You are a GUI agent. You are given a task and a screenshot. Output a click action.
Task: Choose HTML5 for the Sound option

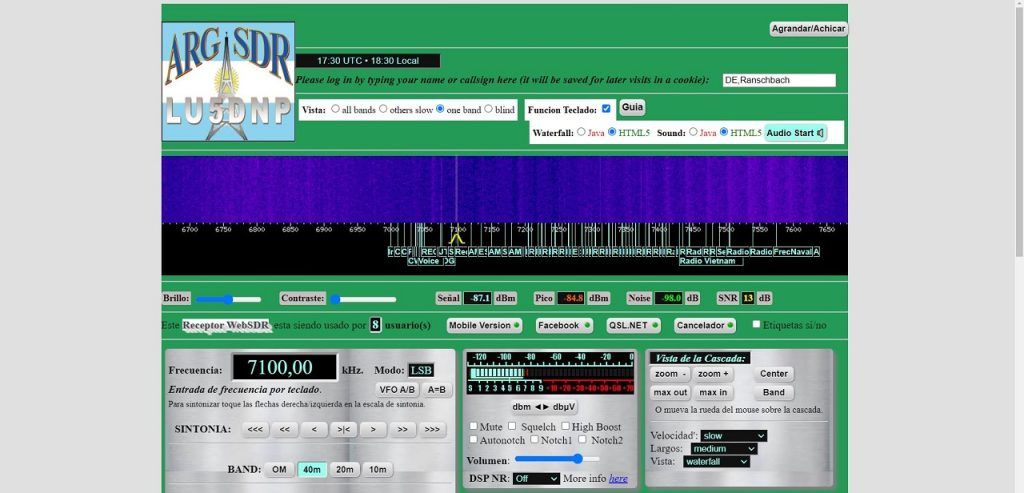click(x=724, y=132)
